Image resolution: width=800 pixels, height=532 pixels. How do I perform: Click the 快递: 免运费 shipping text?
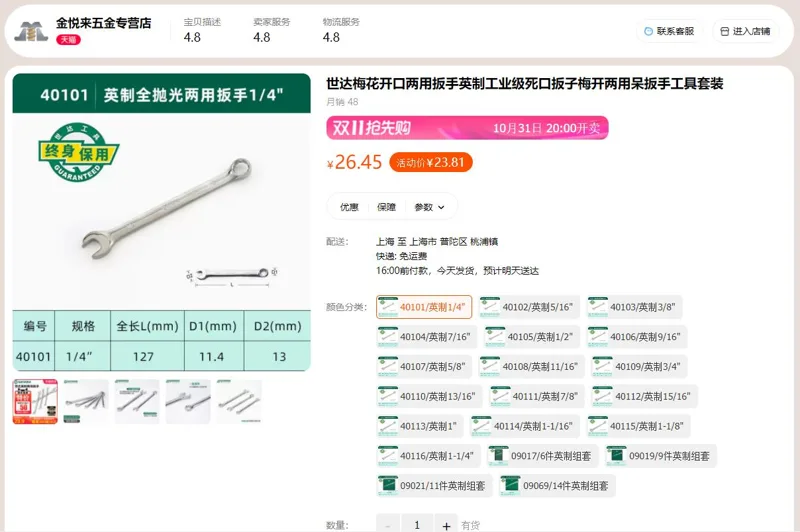[x=402, y=256]
